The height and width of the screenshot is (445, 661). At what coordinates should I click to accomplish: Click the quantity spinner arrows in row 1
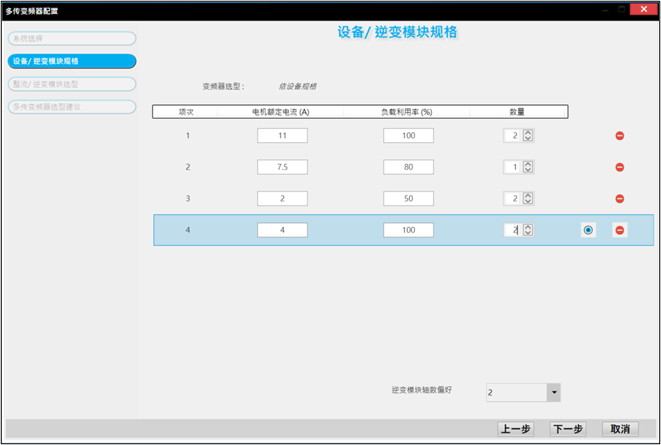tap(529, 136)
